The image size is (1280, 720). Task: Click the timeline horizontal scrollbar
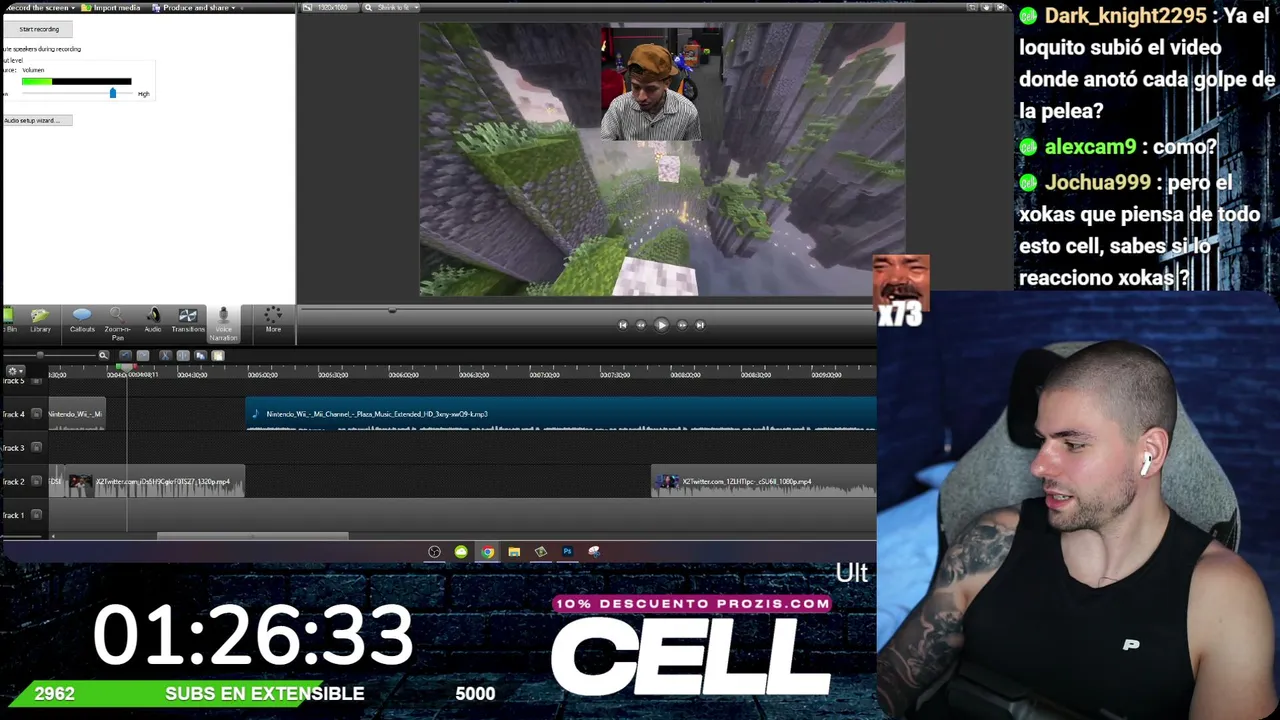click(253, 536)
